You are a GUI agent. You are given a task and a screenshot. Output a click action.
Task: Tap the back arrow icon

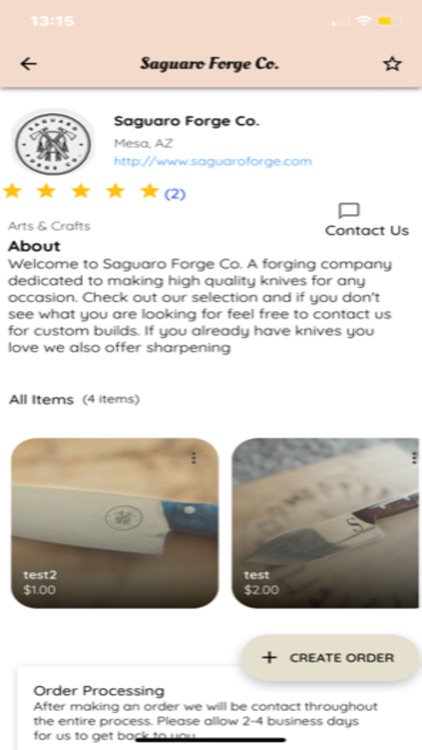[x=29, y=64]
